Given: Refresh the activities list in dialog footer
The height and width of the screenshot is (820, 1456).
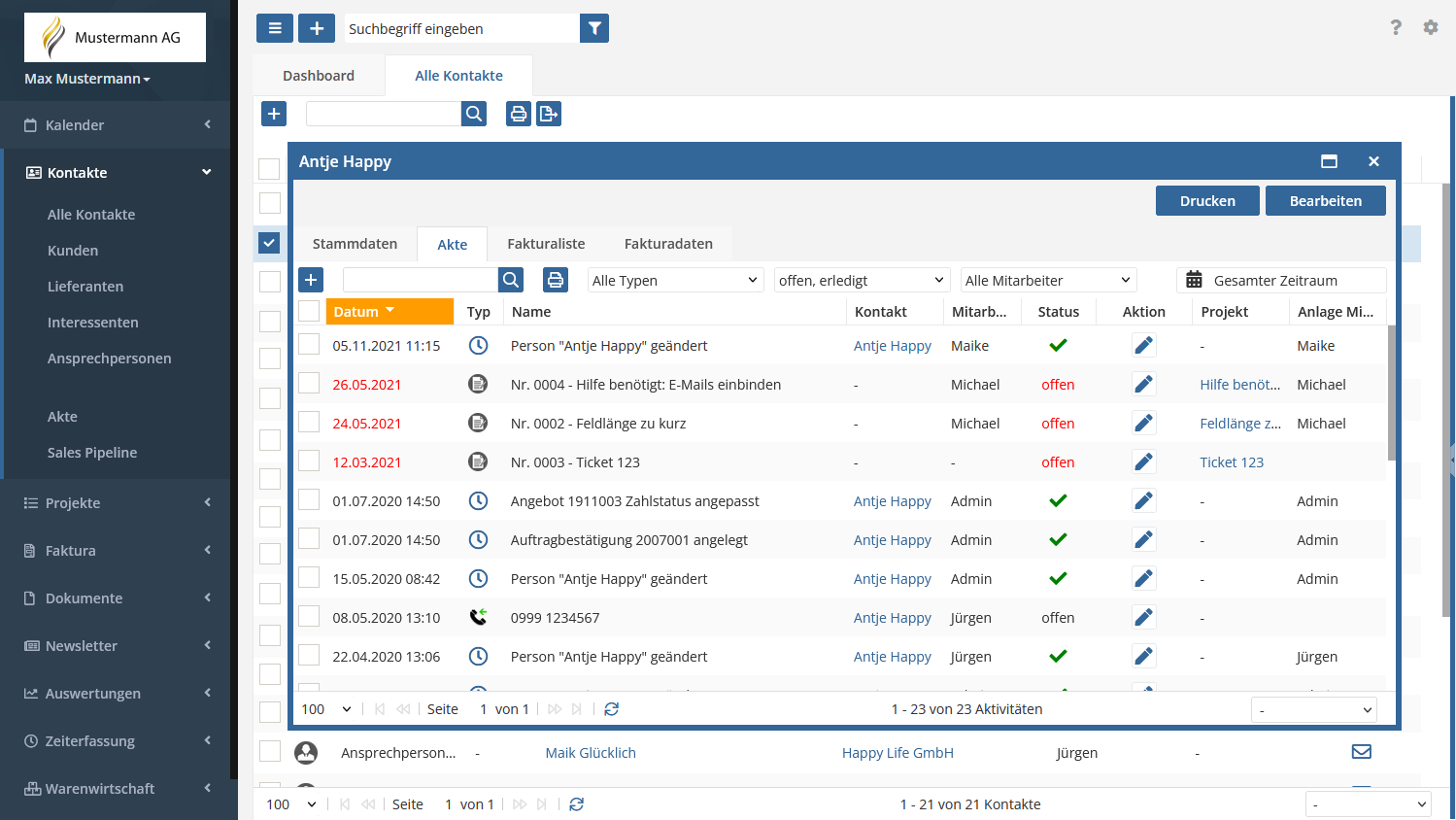Looking at the screenshot, I should (611, 709).
